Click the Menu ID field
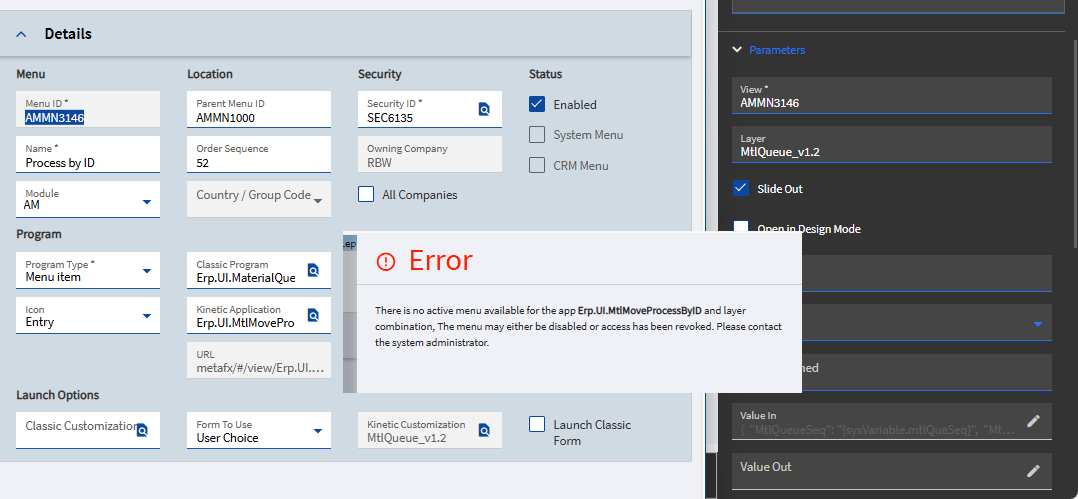 point(88,109)
